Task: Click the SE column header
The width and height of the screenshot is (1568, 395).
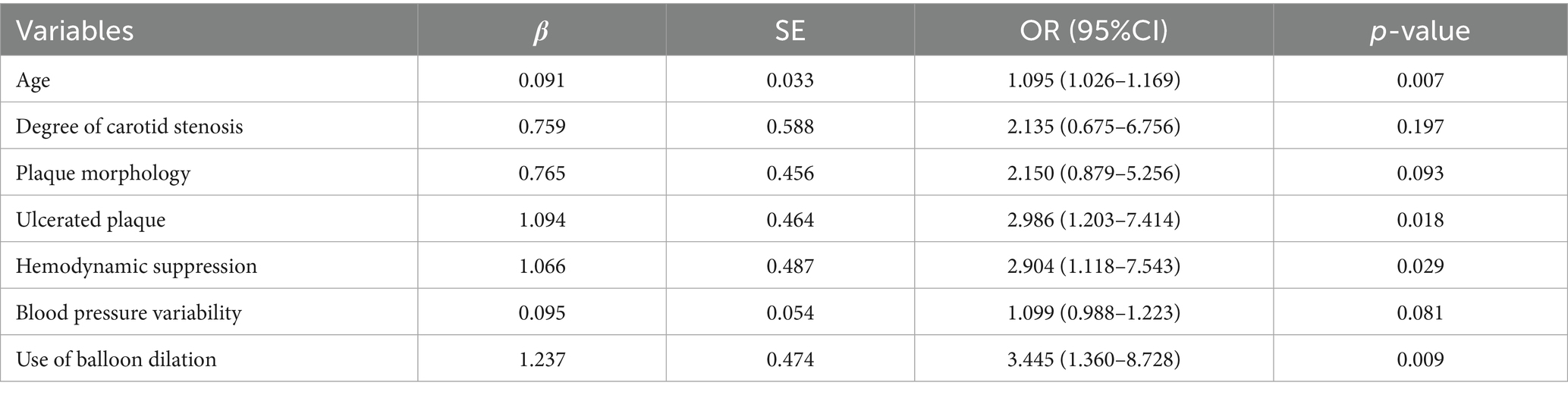Action: (790, 31)
